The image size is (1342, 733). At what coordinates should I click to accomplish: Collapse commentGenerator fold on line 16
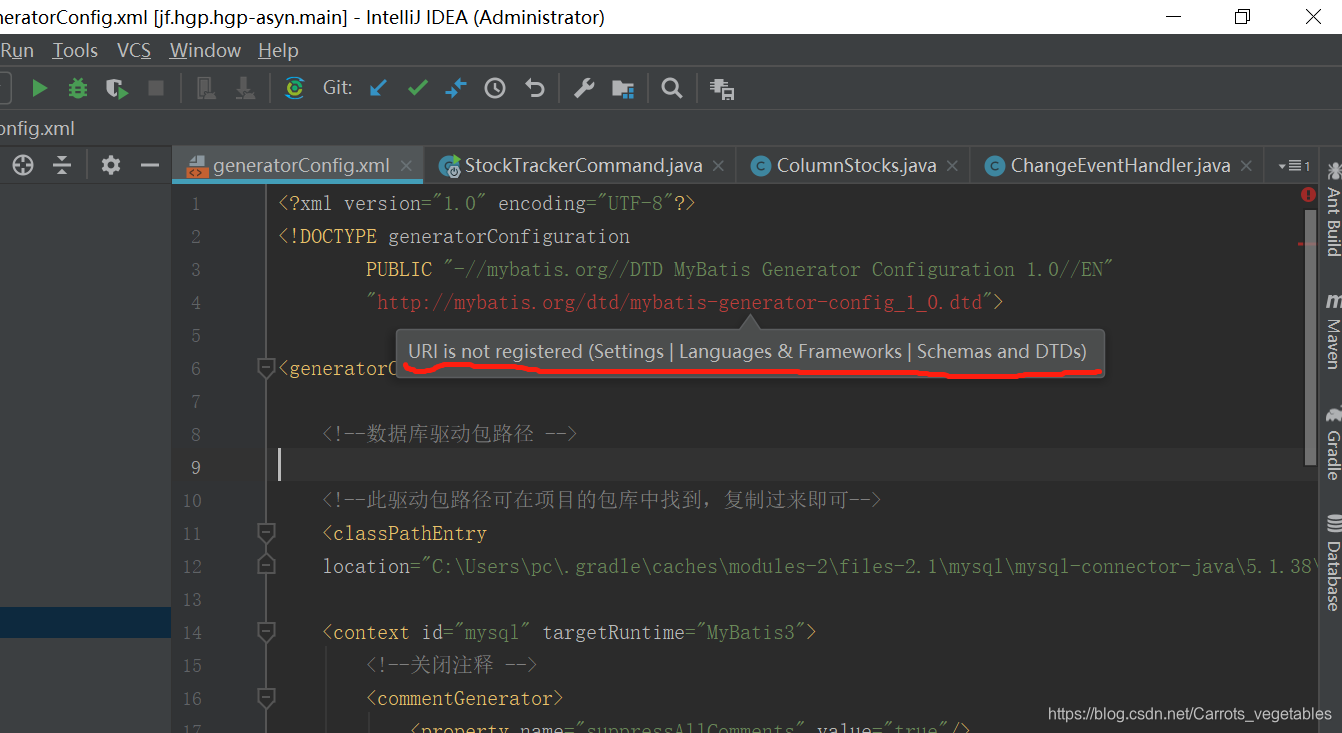pos(266,698)
